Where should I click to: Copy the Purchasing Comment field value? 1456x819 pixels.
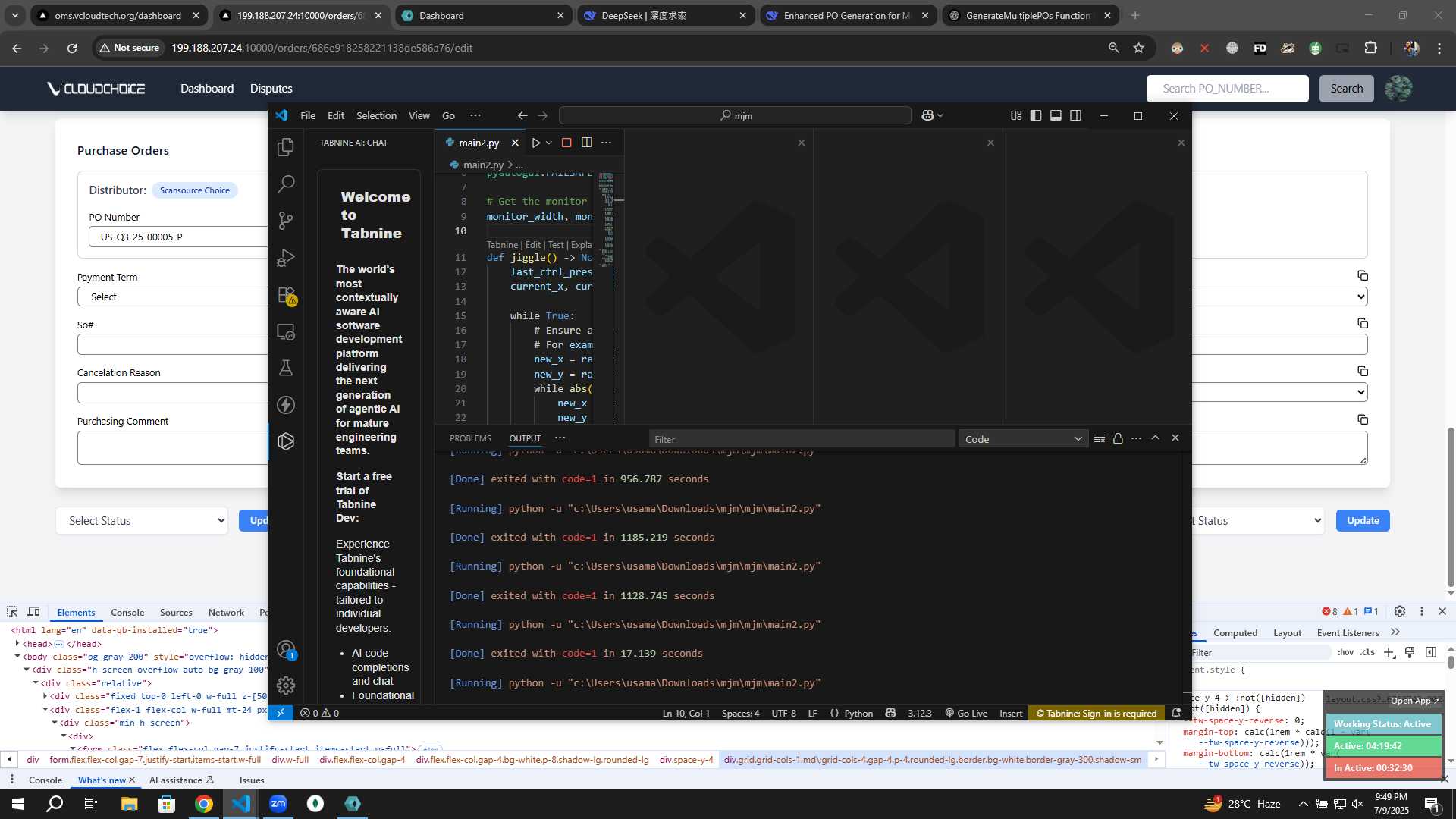pyautogui.click(x=1363, y=419)
